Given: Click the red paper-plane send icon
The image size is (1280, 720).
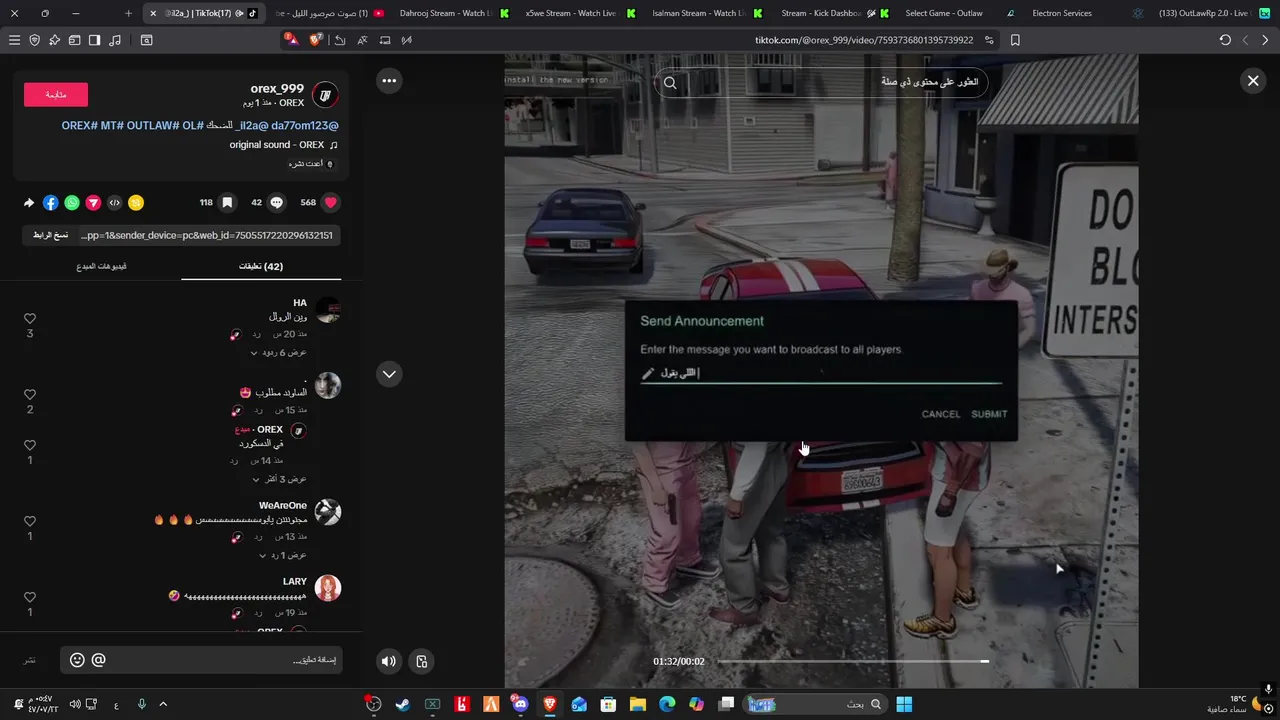Looking at the screenshot, I should point(93,203).
